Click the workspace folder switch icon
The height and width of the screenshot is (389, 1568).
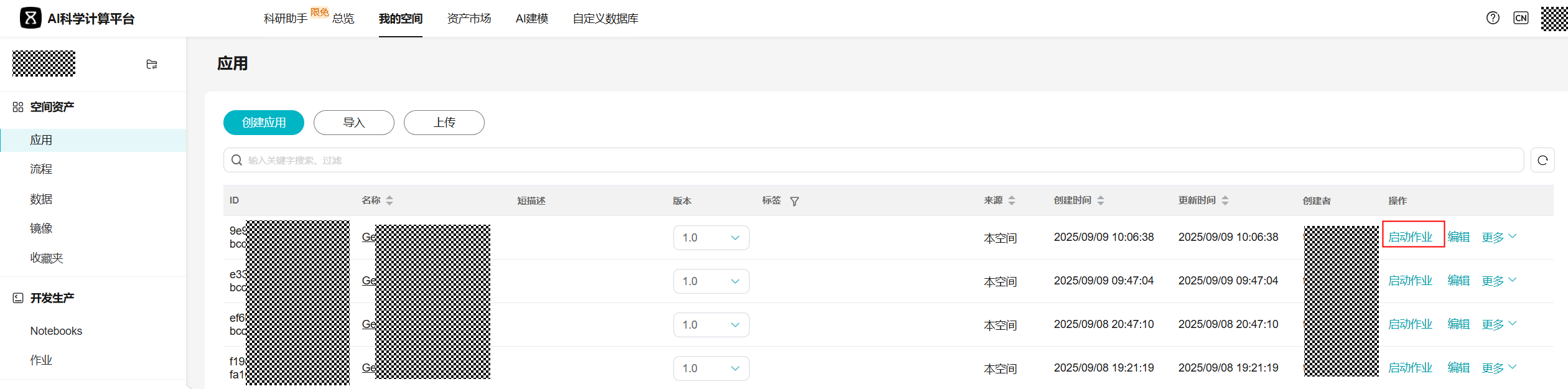click(152, 64)
